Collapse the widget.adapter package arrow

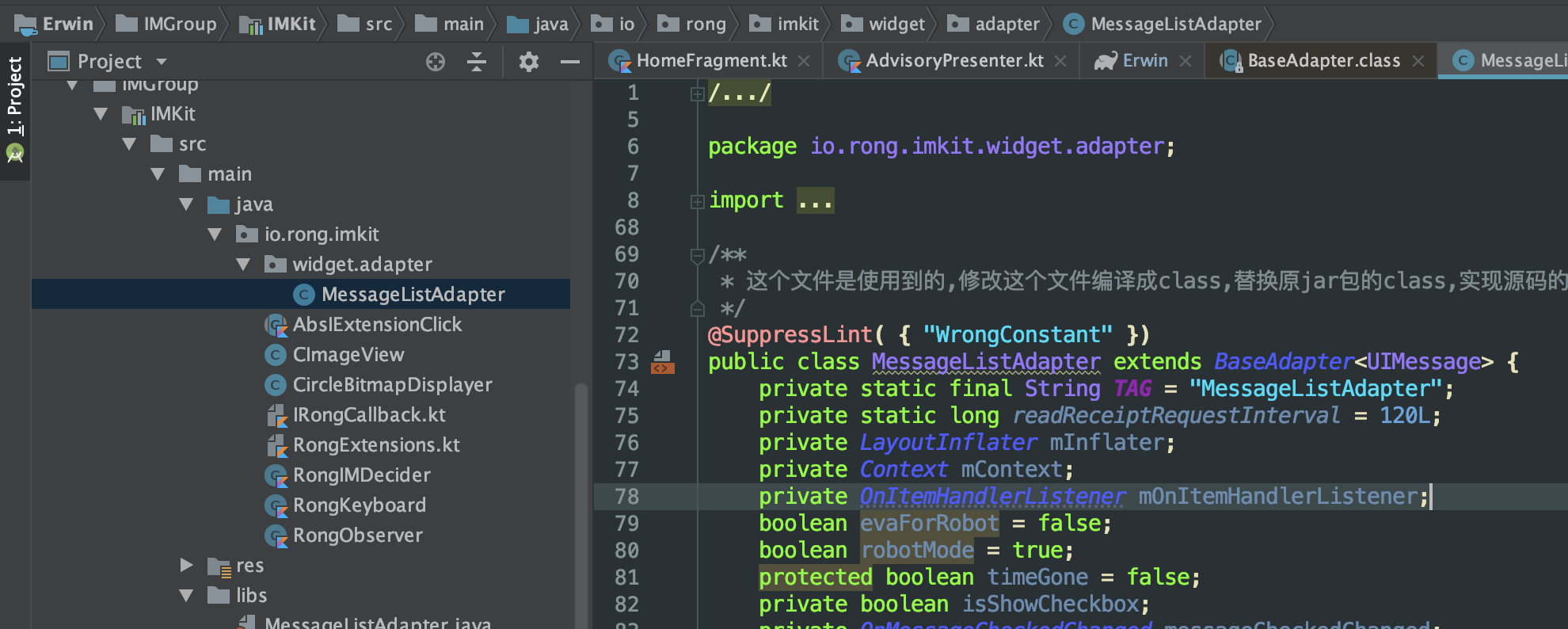[243, 265]
